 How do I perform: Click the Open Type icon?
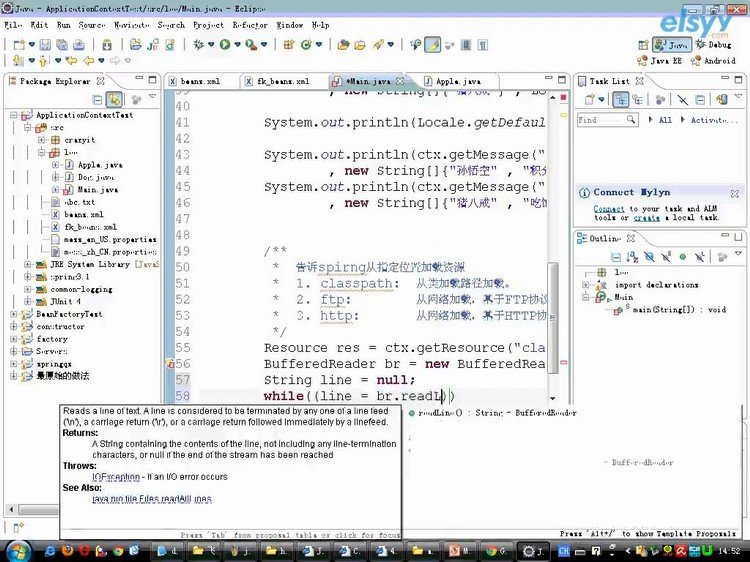point(343,45)
